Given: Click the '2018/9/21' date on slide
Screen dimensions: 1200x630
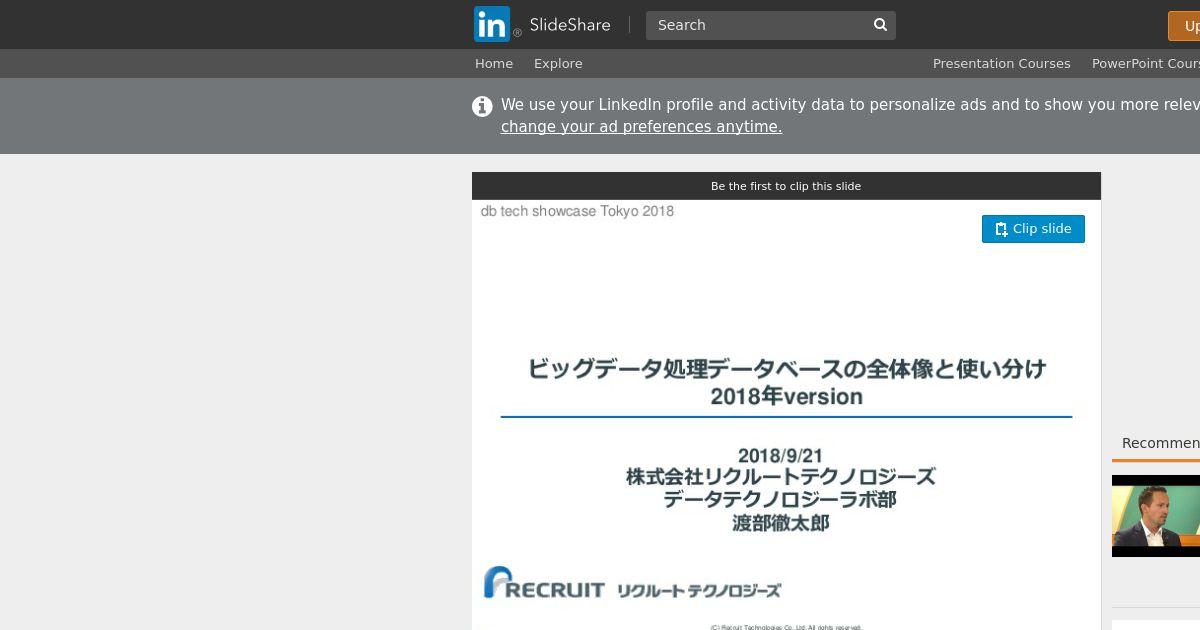Looking at the screenshot, I should point(780,455).
